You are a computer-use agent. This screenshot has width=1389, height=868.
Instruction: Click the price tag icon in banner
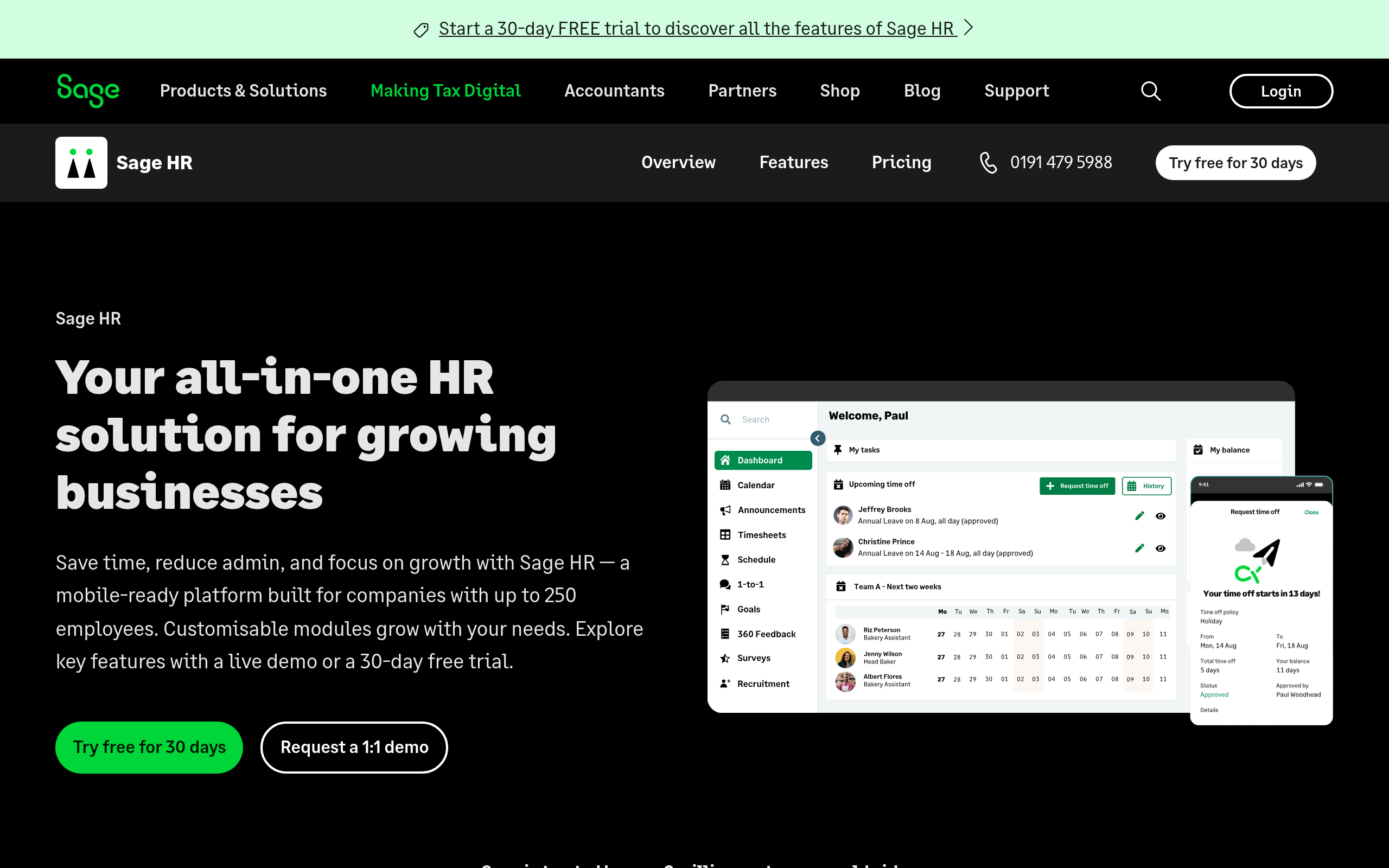tap(420, 30)
